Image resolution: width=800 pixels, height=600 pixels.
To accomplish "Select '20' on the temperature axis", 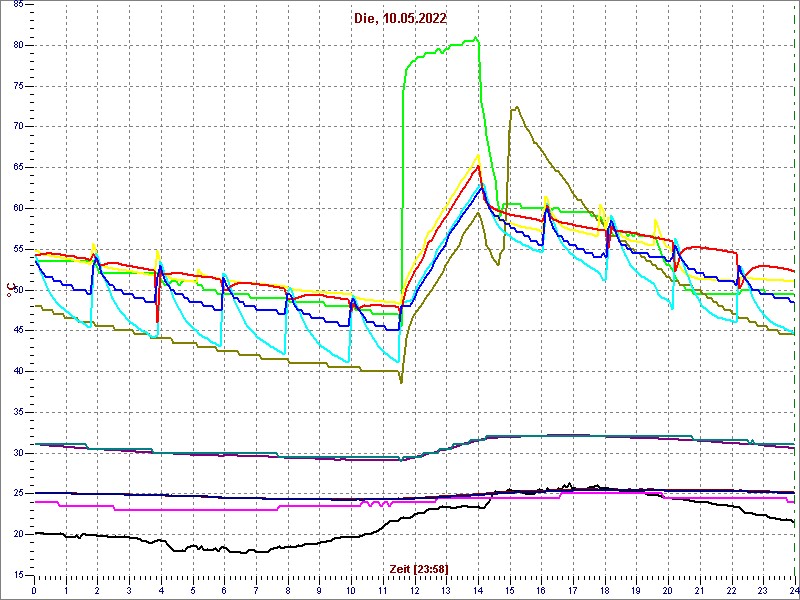I will 17,534.
